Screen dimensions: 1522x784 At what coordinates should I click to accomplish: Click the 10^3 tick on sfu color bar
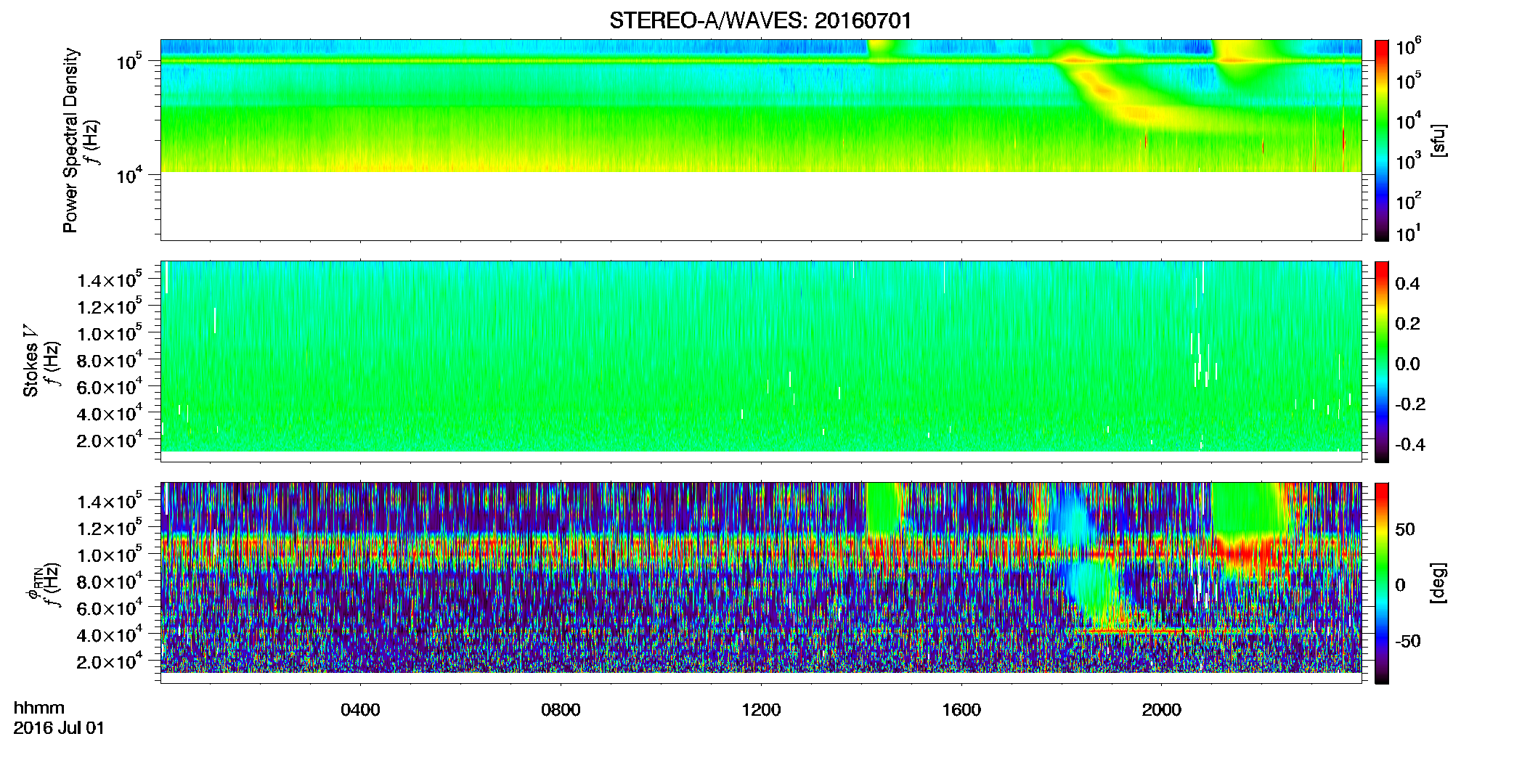pyautogui.click(x=1409, y=161)
